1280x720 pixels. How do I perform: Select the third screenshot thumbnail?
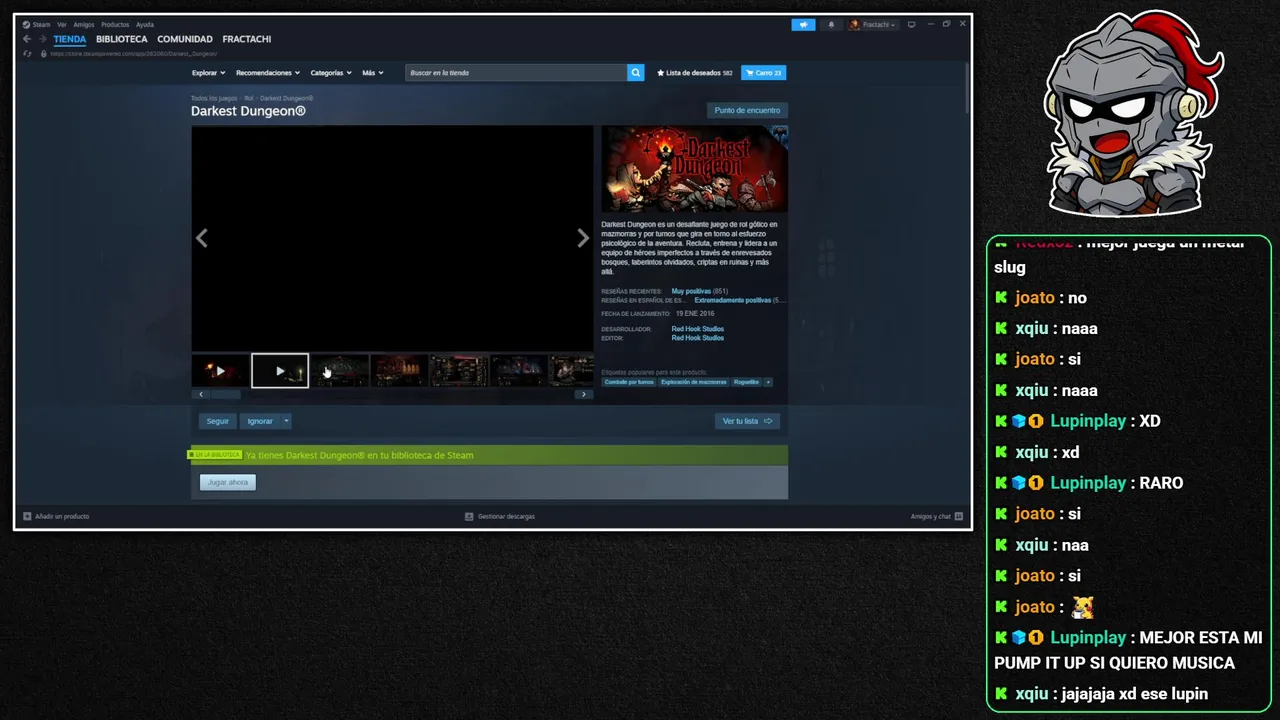[340, 371]
